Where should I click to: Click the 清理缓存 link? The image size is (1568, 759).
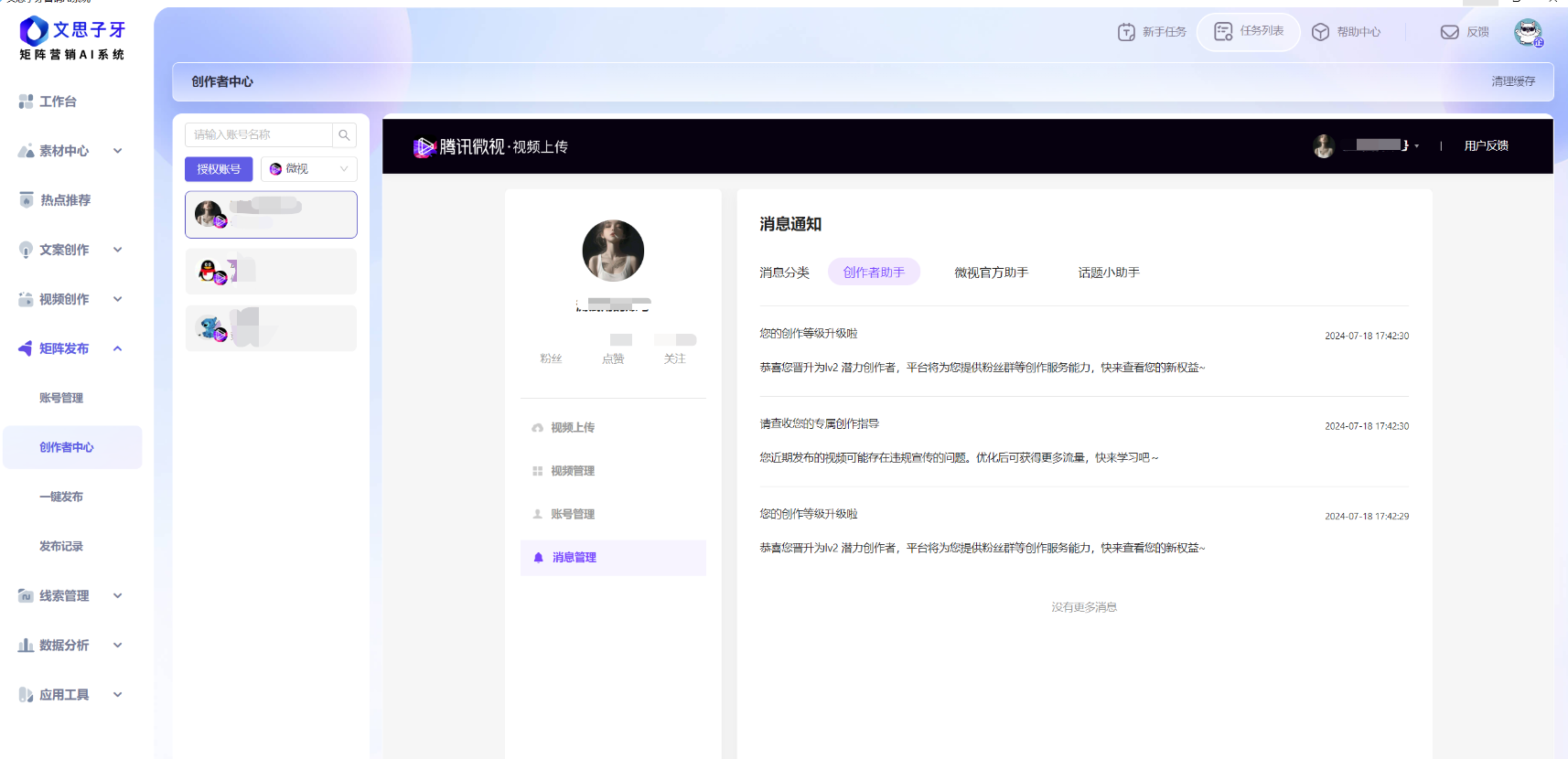[1513, 81]
